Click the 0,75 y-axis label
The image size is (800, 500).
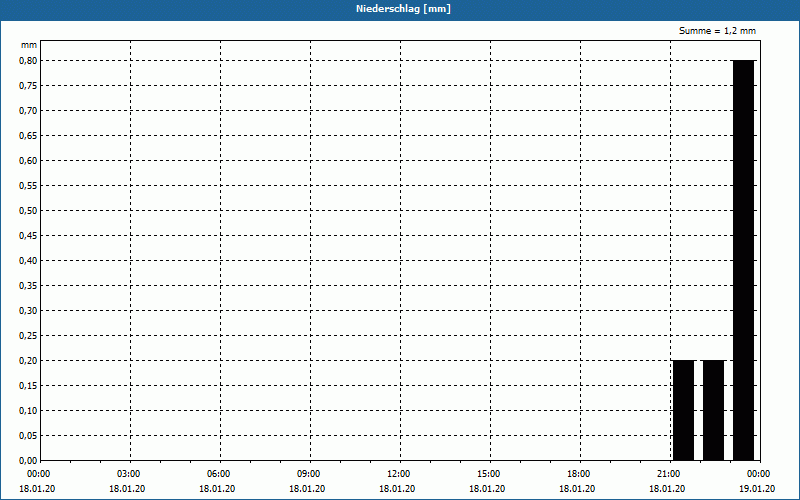point(28,86)
